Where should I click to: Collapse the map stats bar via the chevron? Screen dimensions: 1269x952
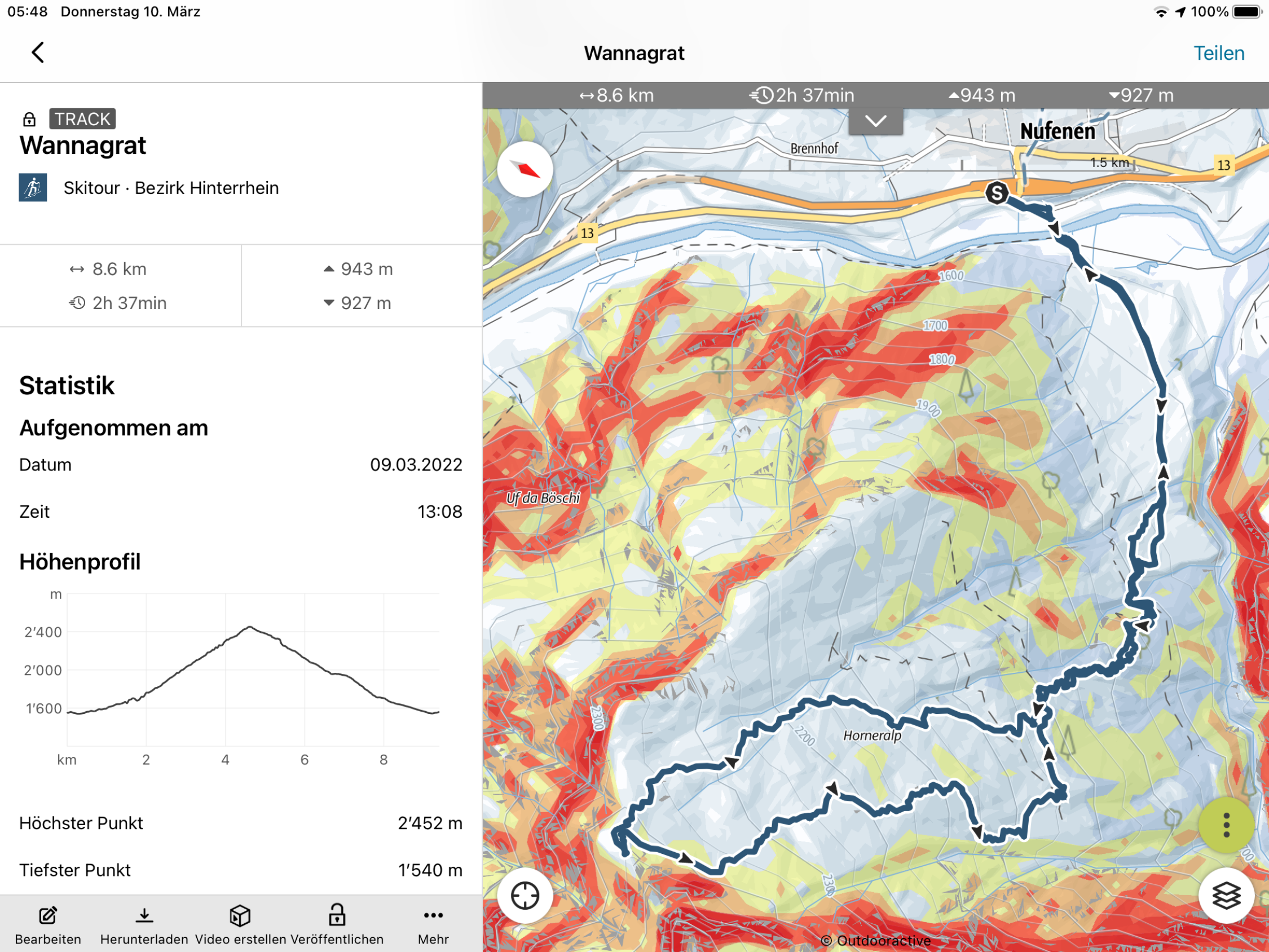(x=875, y=121)
